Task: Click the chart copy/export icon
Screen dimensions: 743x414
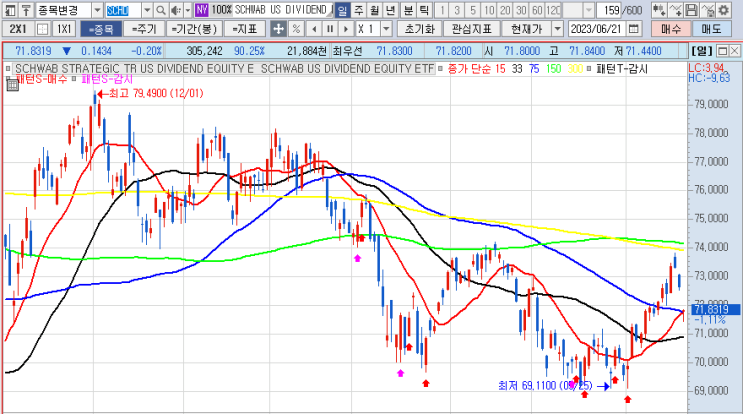Action: tap(707, 10)
